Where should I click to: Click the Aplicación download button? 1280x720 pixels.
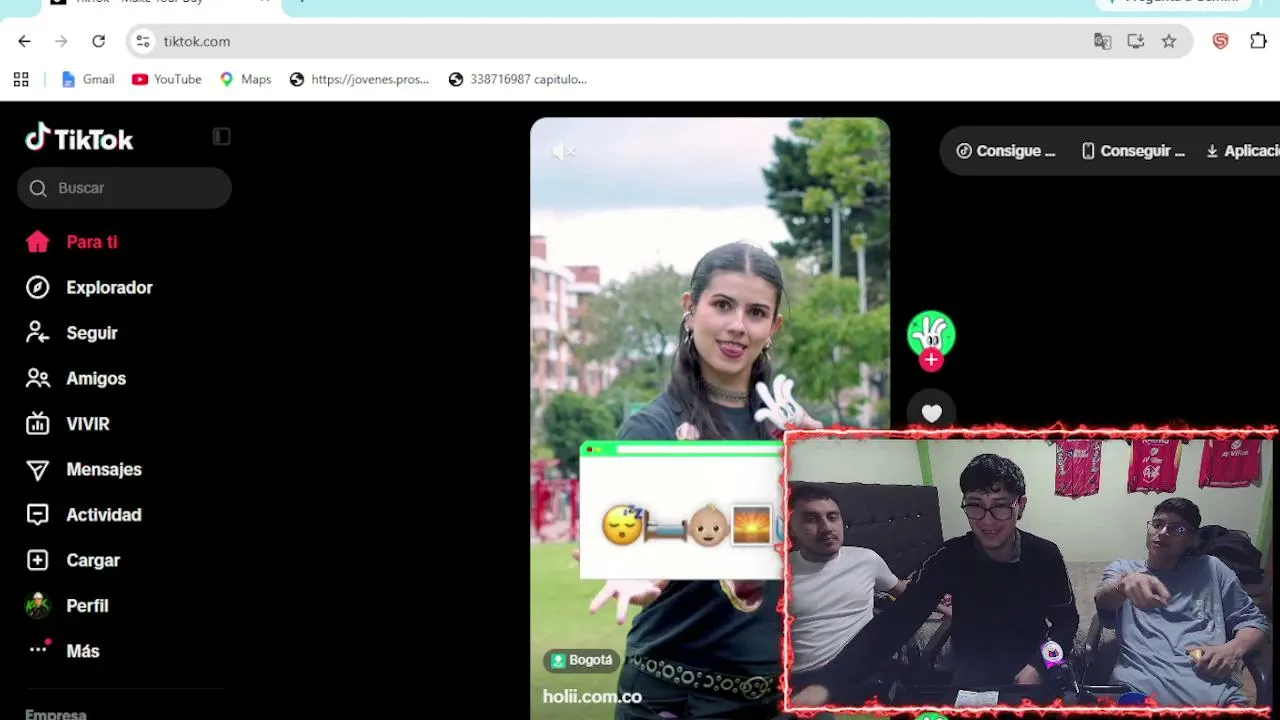[1242, 151]
